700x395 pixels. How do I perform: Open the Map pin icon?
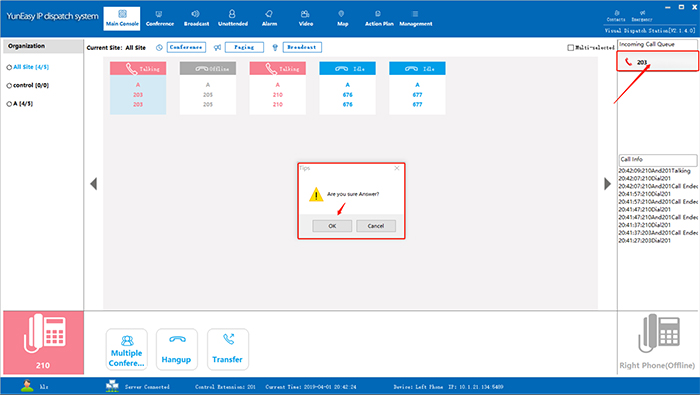click(342, 14)
